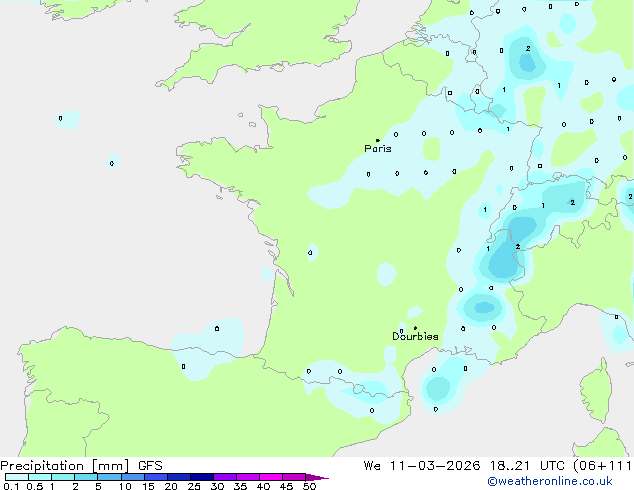Pick the 5–10 mm legend color swatch
634x490 pixels.
109,477
